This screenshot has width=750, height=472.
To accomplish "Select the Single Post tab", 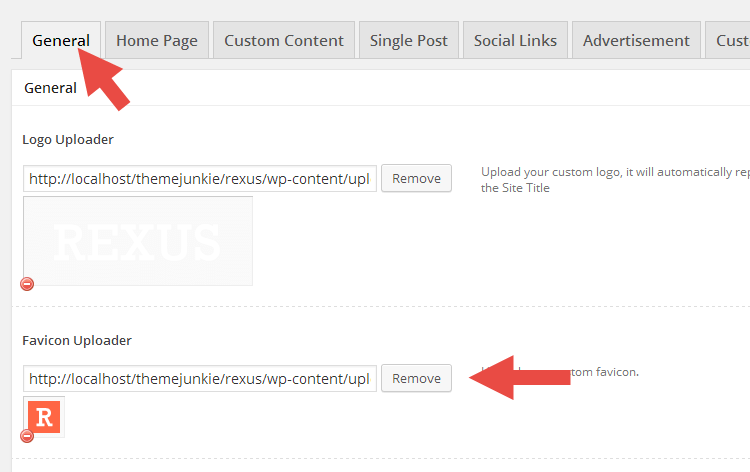I will [x=409, y=40].
